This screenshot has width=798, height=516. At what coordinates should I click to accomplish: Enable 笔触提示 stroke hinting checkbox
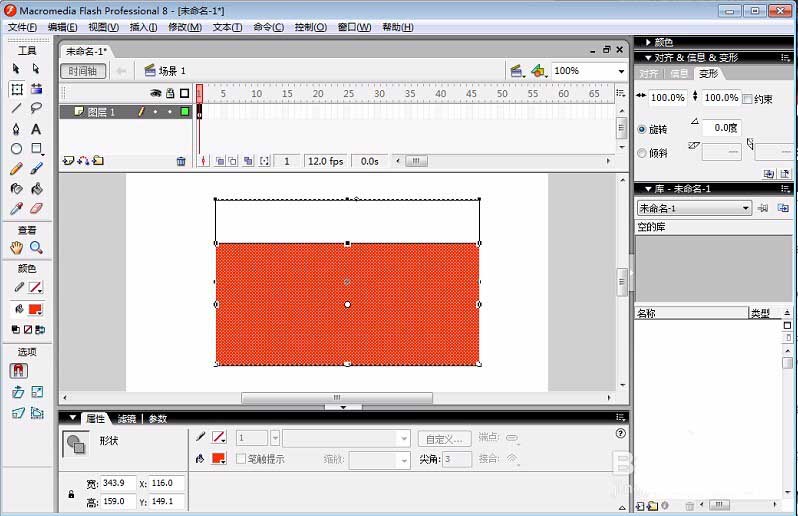click(x=241, y=458)
